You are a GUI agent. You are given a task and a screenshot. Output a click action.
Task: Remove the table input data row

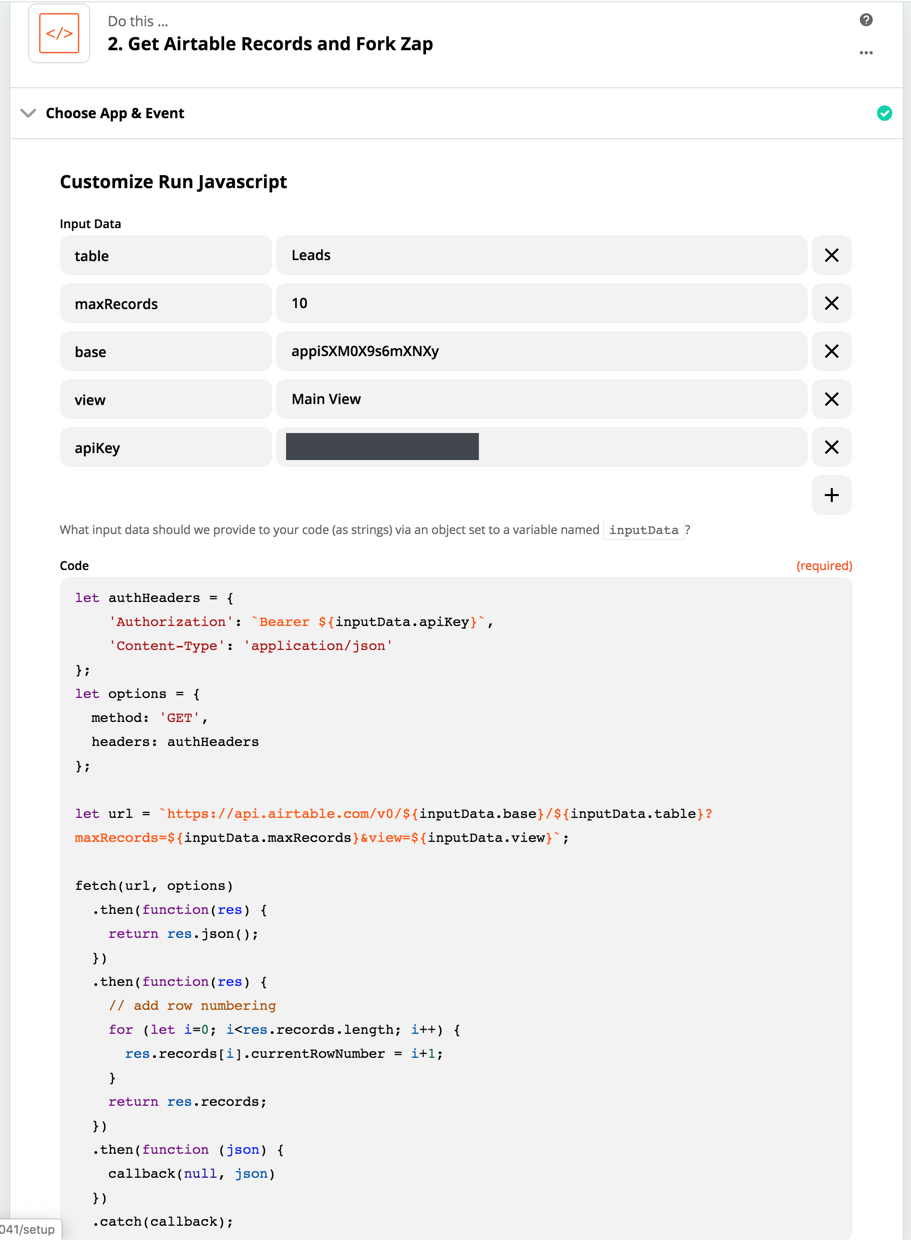pos(831,255)
